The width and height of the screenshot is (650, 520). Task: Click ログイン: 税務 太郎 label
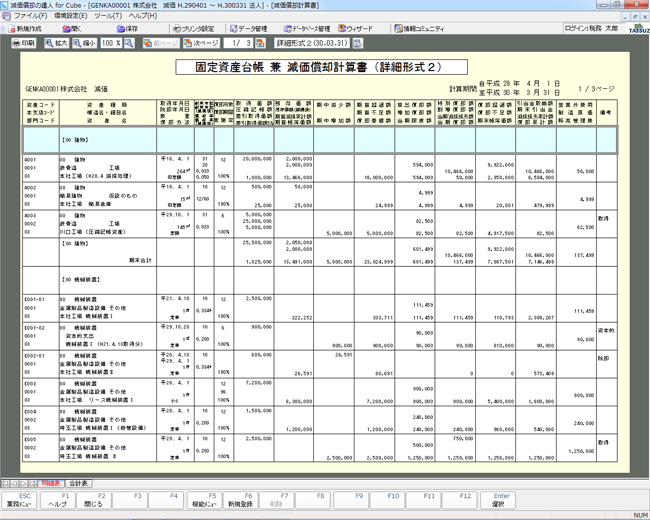tap(591, 28)
